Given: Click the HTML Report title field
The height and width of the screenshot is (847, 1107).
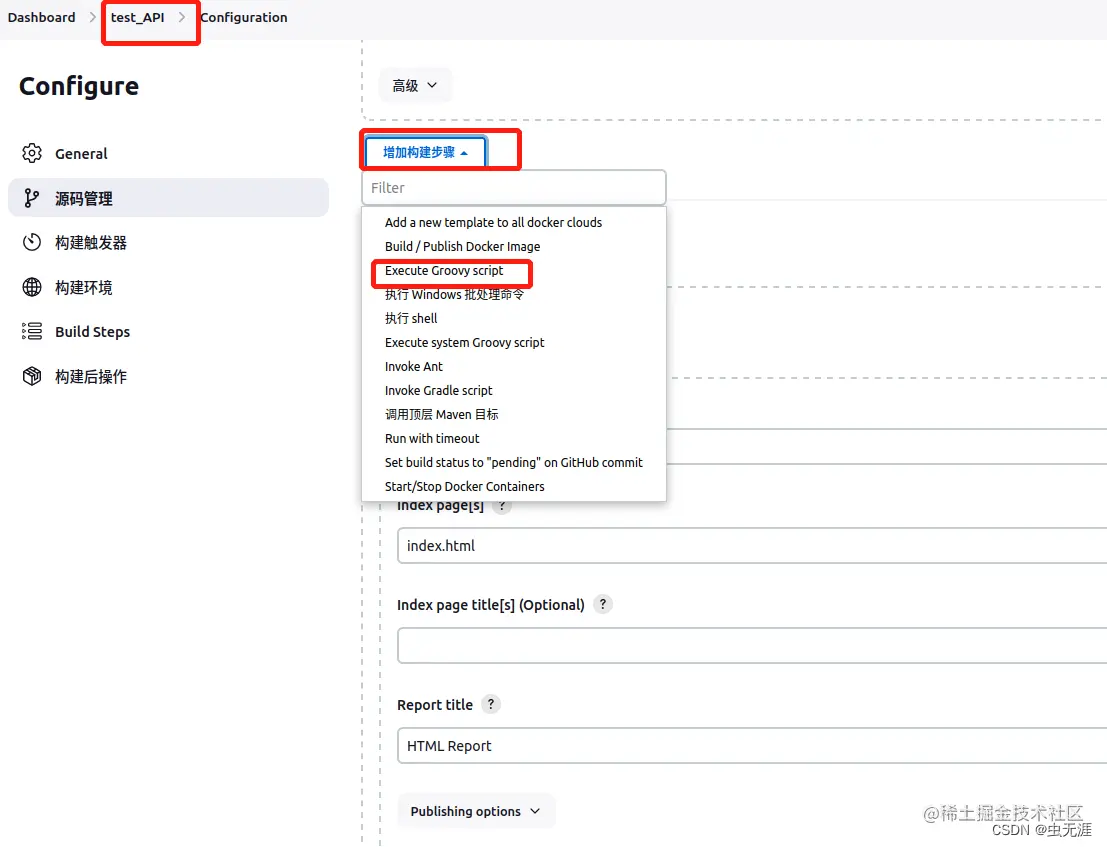Looking at the screenshot, I should 752,746.
